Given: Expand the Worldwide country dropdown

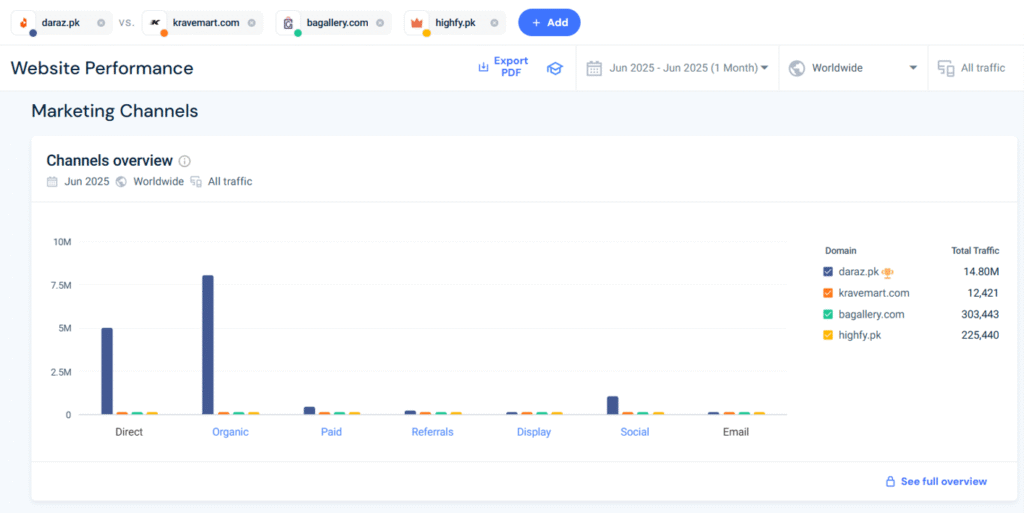Looking at the screenshot, I should click(852, 68).
